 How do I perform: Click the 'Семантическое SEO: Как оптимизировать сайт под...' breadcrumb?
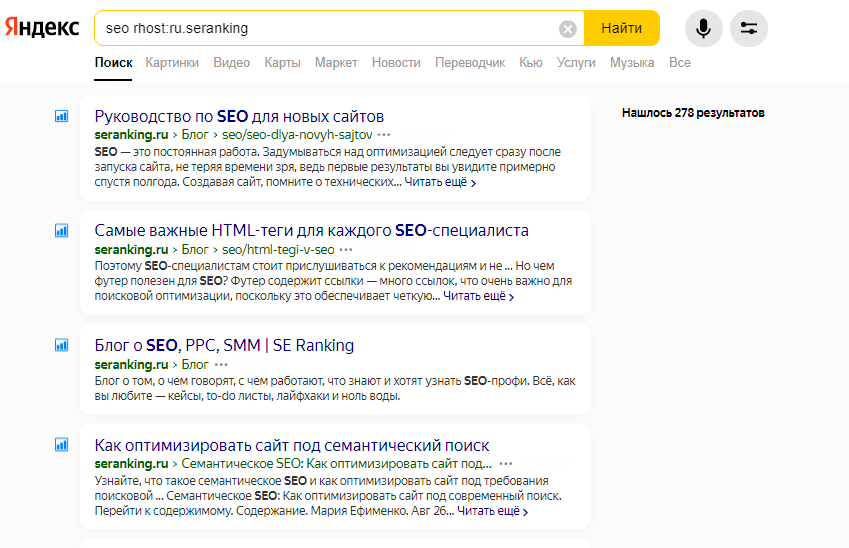click(x=336, y=464)
